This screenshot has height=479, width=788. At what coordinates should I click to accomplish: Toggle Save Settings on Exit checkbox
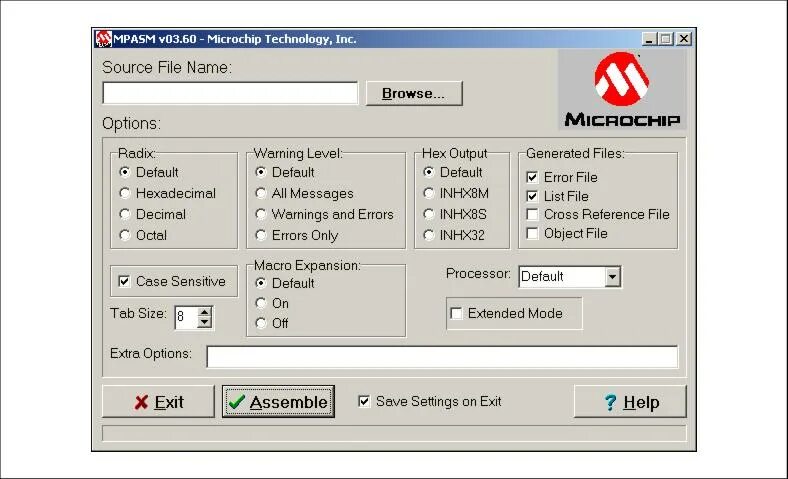click(x=364, y=402)
